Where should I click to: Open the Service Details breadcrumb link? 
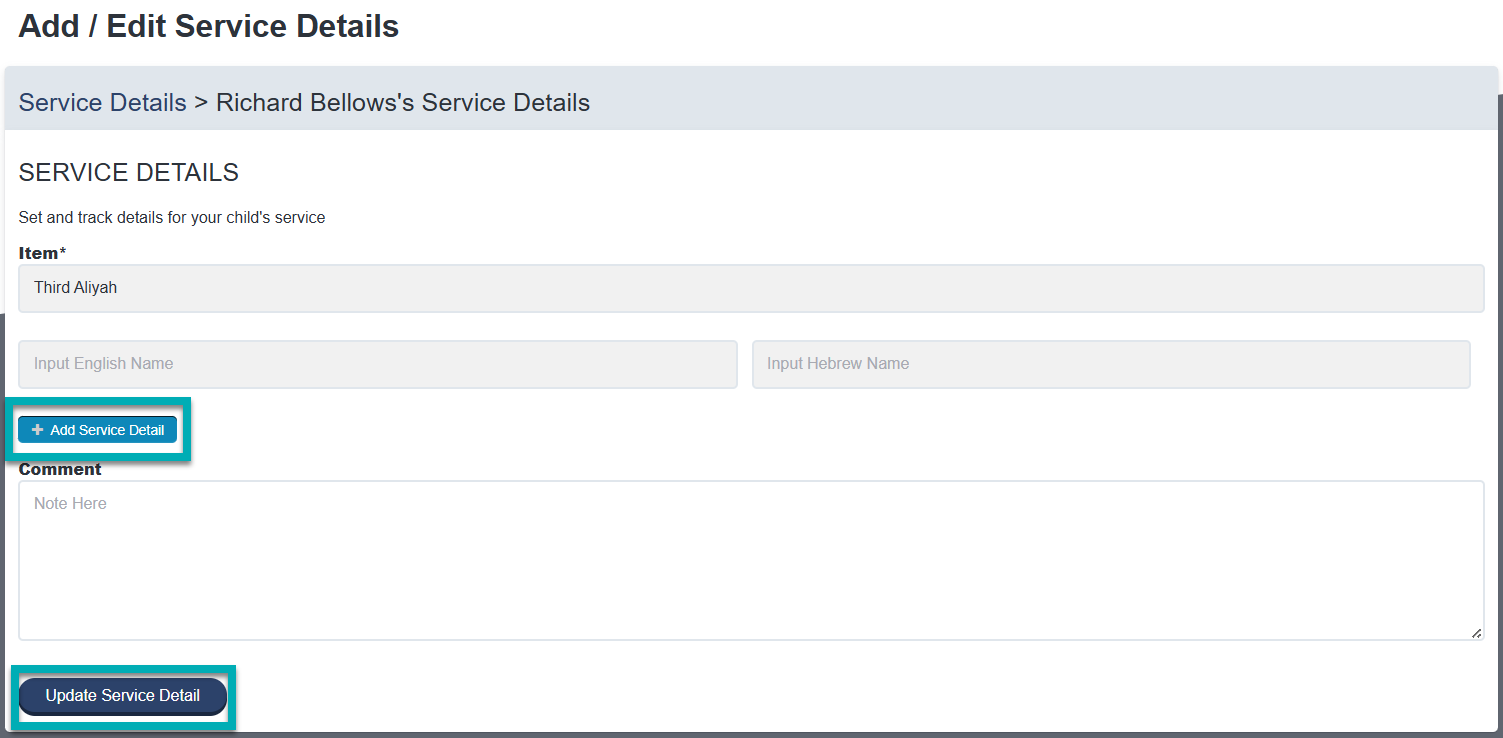(x=101, y=102)
